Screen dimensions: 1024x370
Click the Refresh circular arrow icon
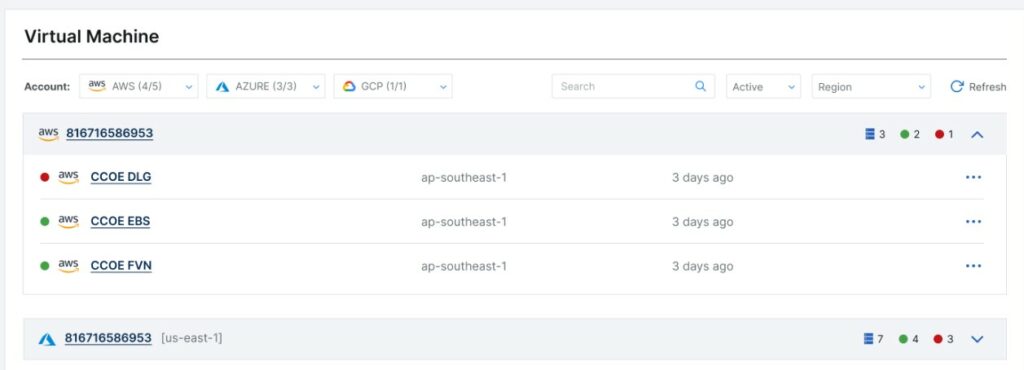[x=957, y=87]
